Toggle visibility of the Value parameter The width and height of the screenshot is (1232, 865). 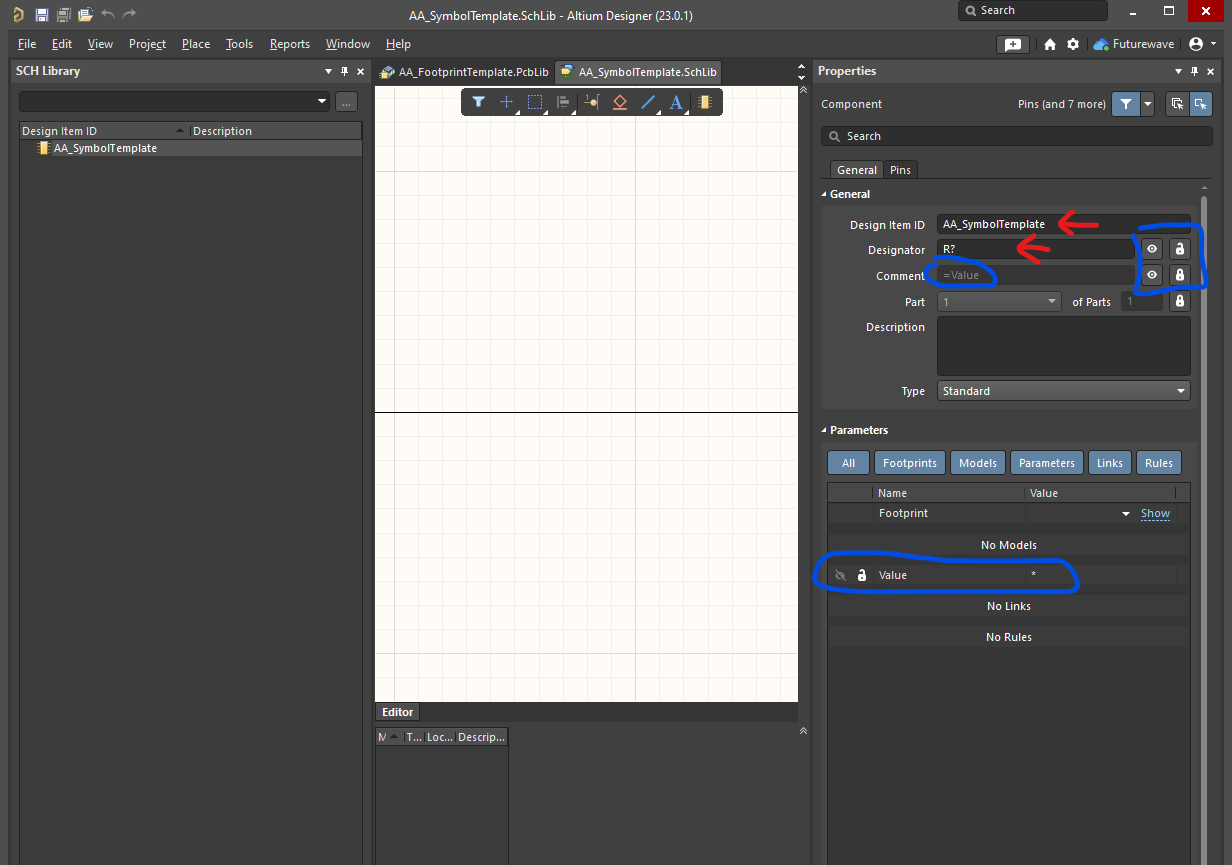tap(840, 575)
